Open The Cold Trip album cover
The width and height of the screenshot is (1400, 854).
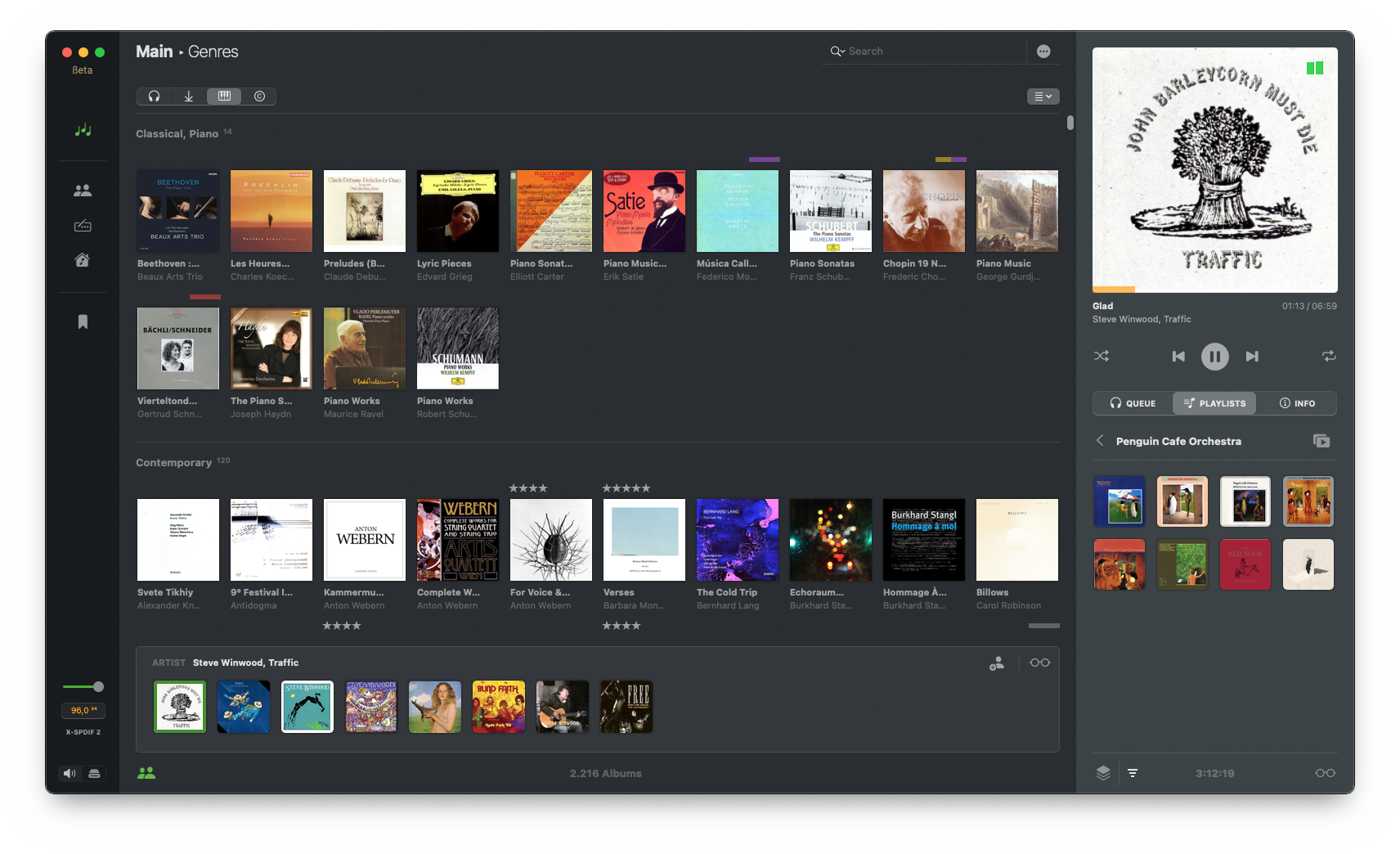pos(738,540)
